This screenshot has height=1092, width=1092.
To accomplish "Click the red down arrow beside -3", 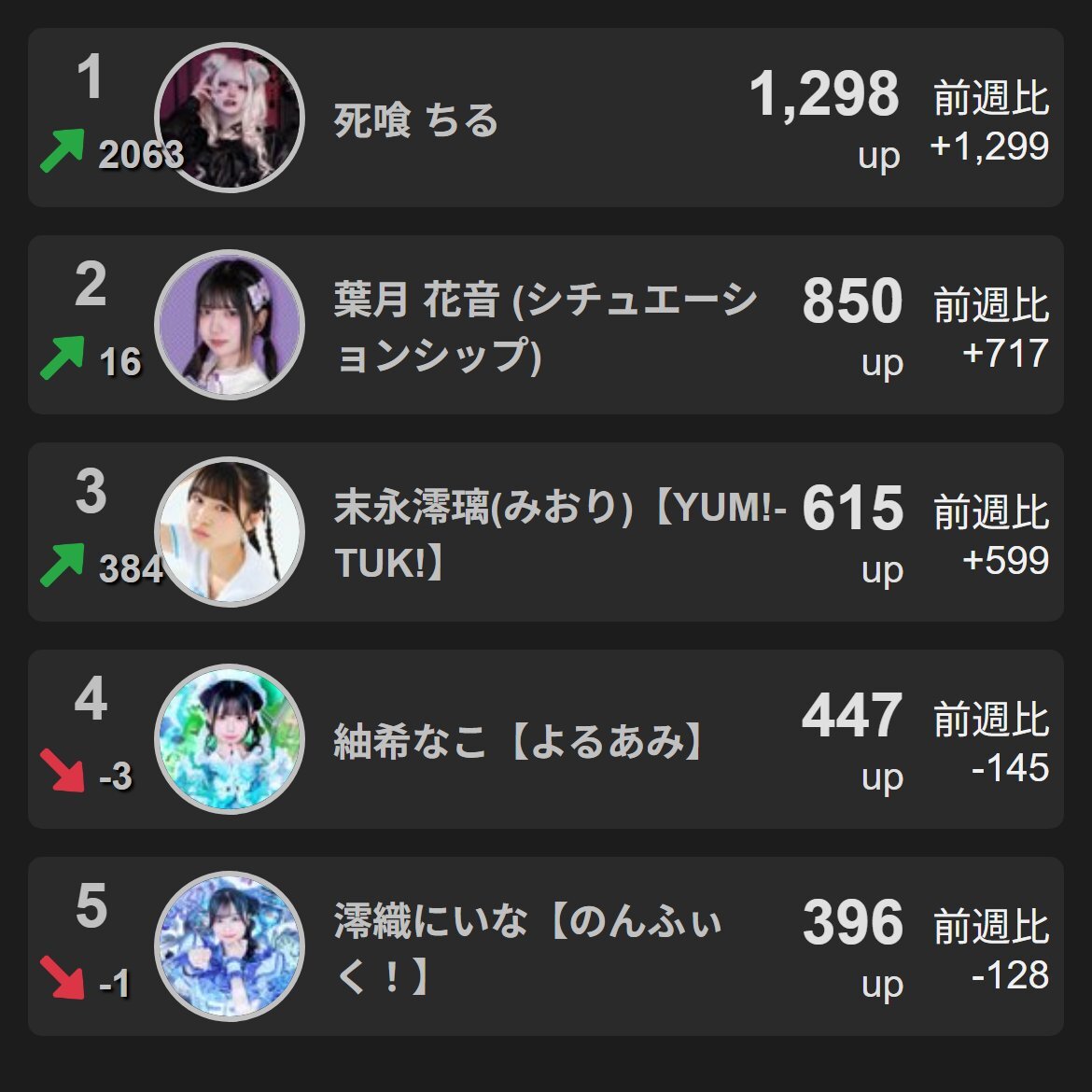I will [62, 770].
